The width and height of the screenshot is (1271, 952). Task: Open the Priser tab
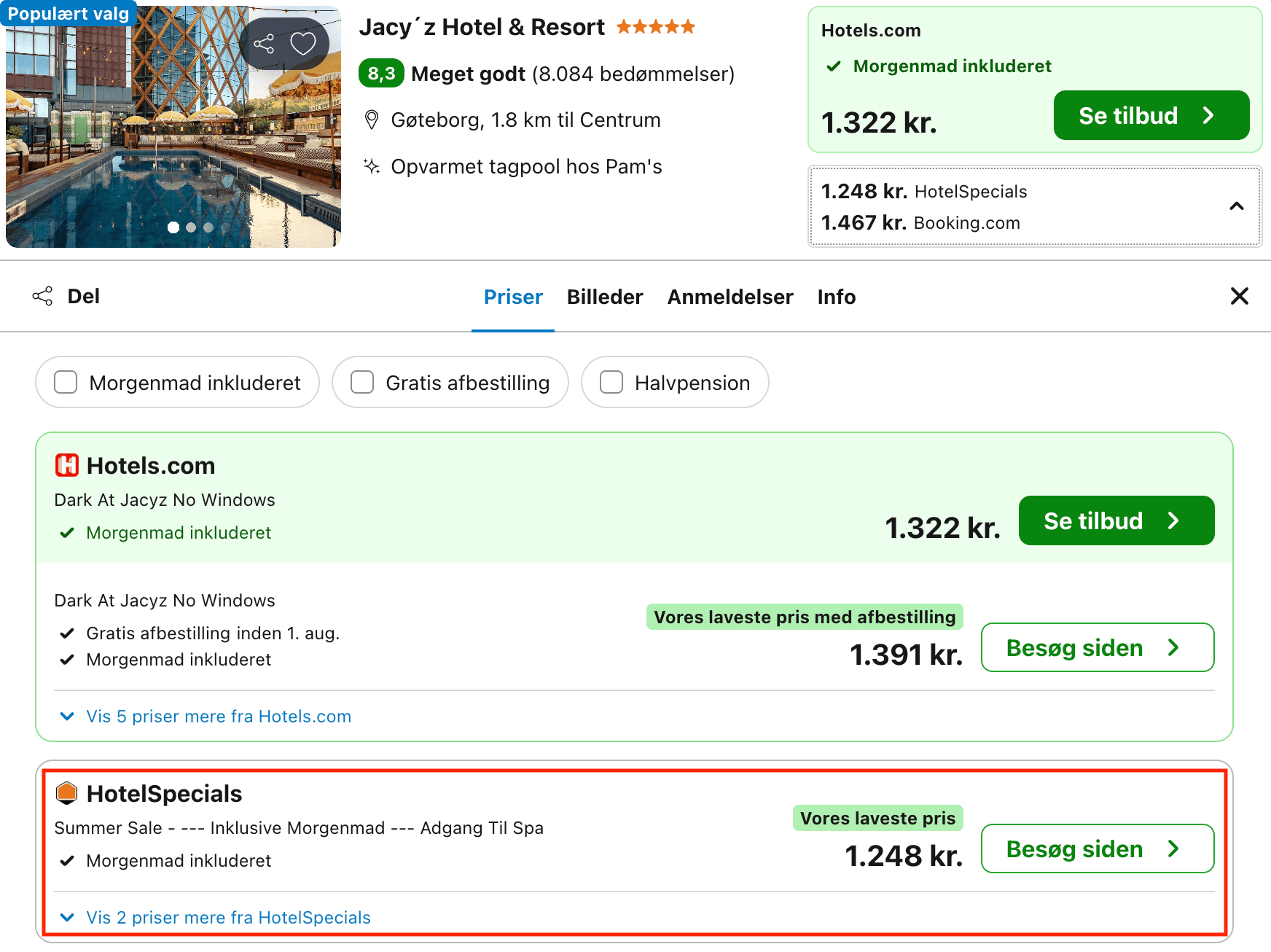513,297
